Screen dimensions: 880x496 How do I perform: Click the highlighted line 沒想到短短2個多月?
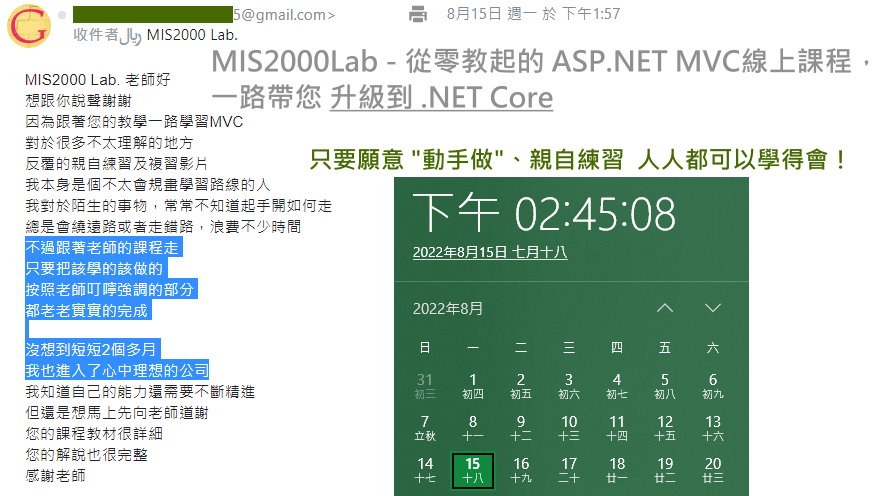click(93, 350)
